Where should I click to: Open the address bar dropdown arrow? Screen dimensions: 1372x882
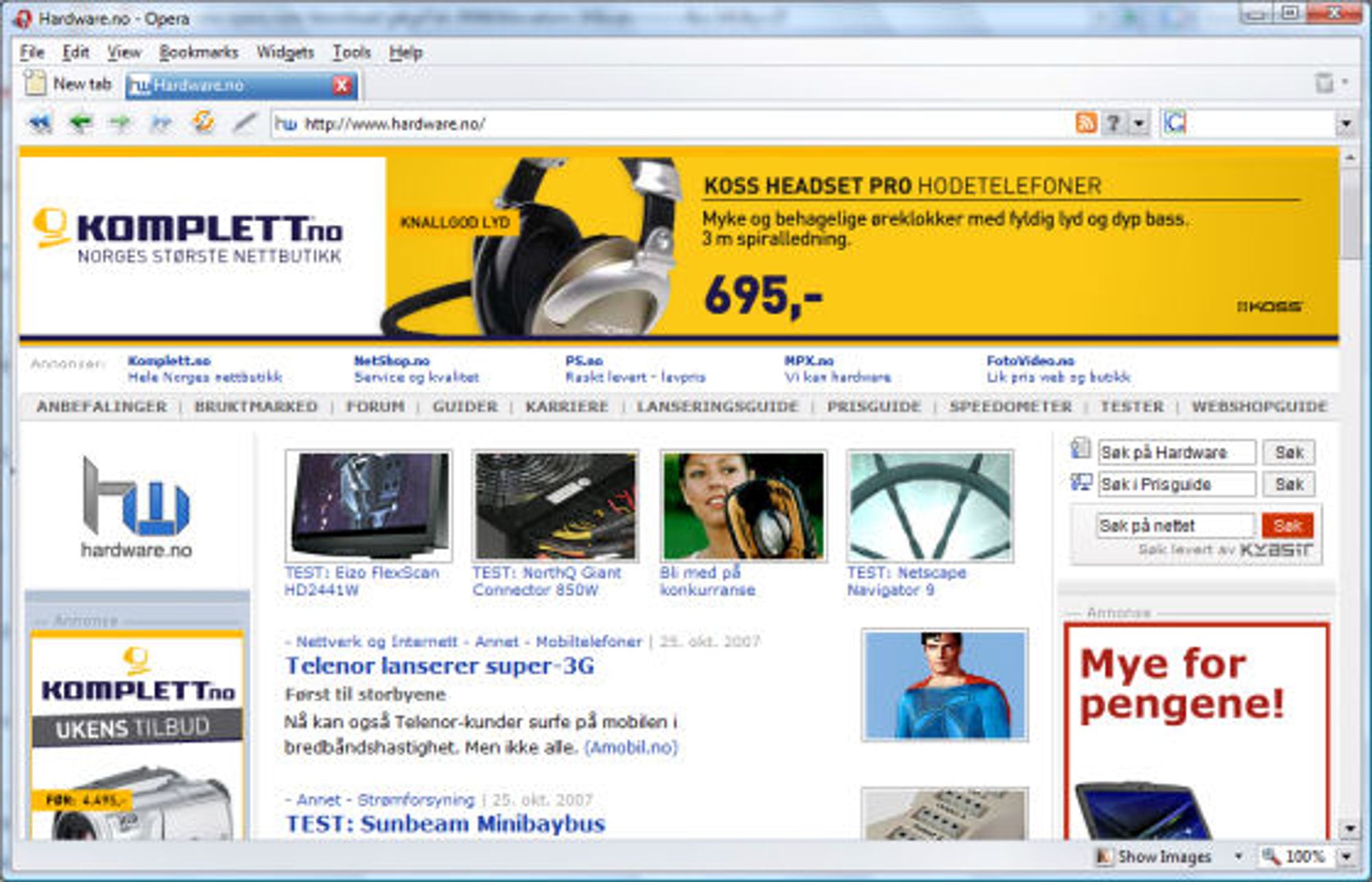coord(1139,124)
